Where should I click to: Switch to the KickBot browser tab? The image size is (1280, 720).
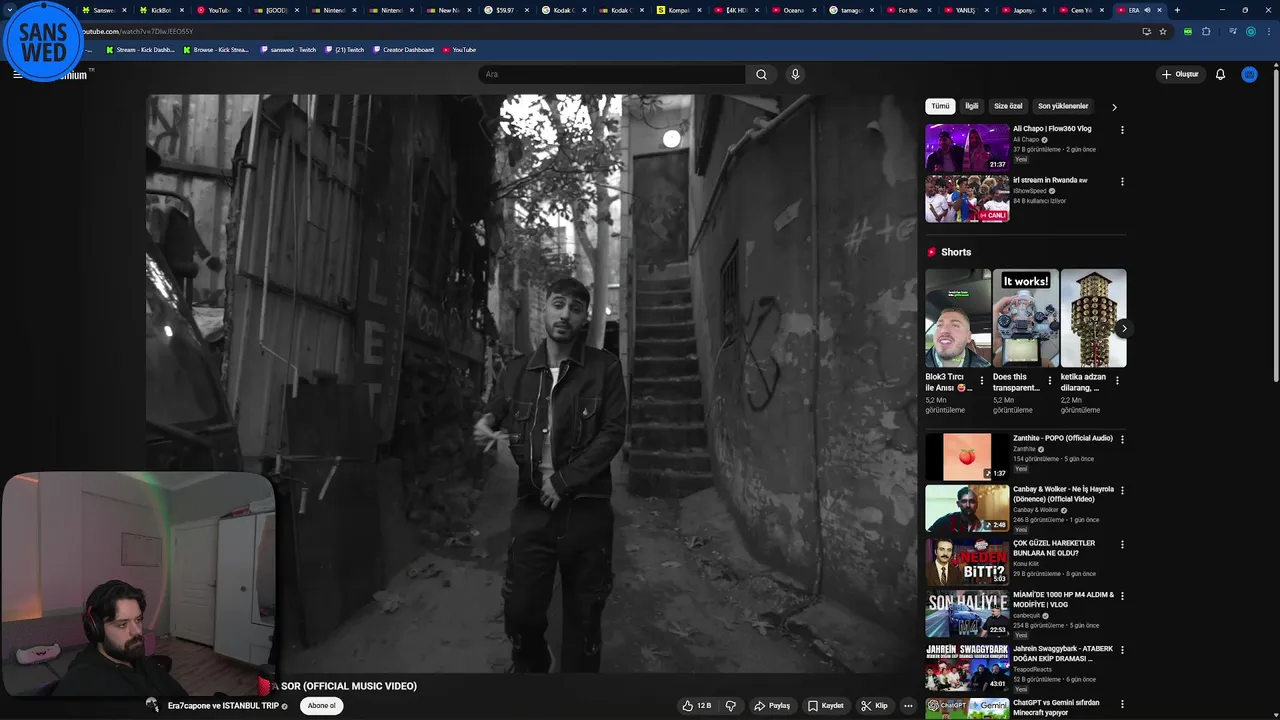click(162, 10)
